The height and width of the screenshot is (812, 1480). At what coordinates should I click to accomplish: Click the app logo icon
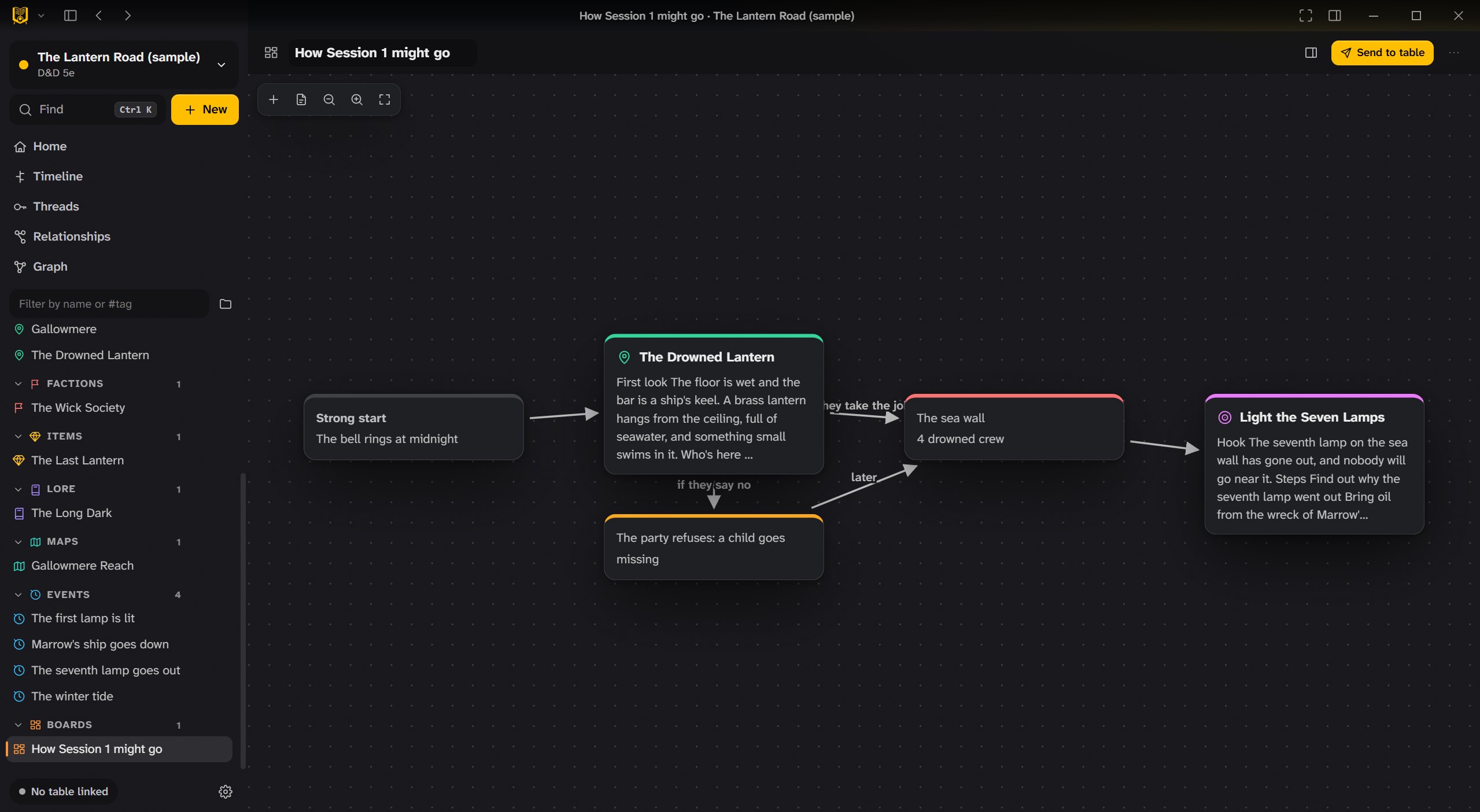(20, 16)
